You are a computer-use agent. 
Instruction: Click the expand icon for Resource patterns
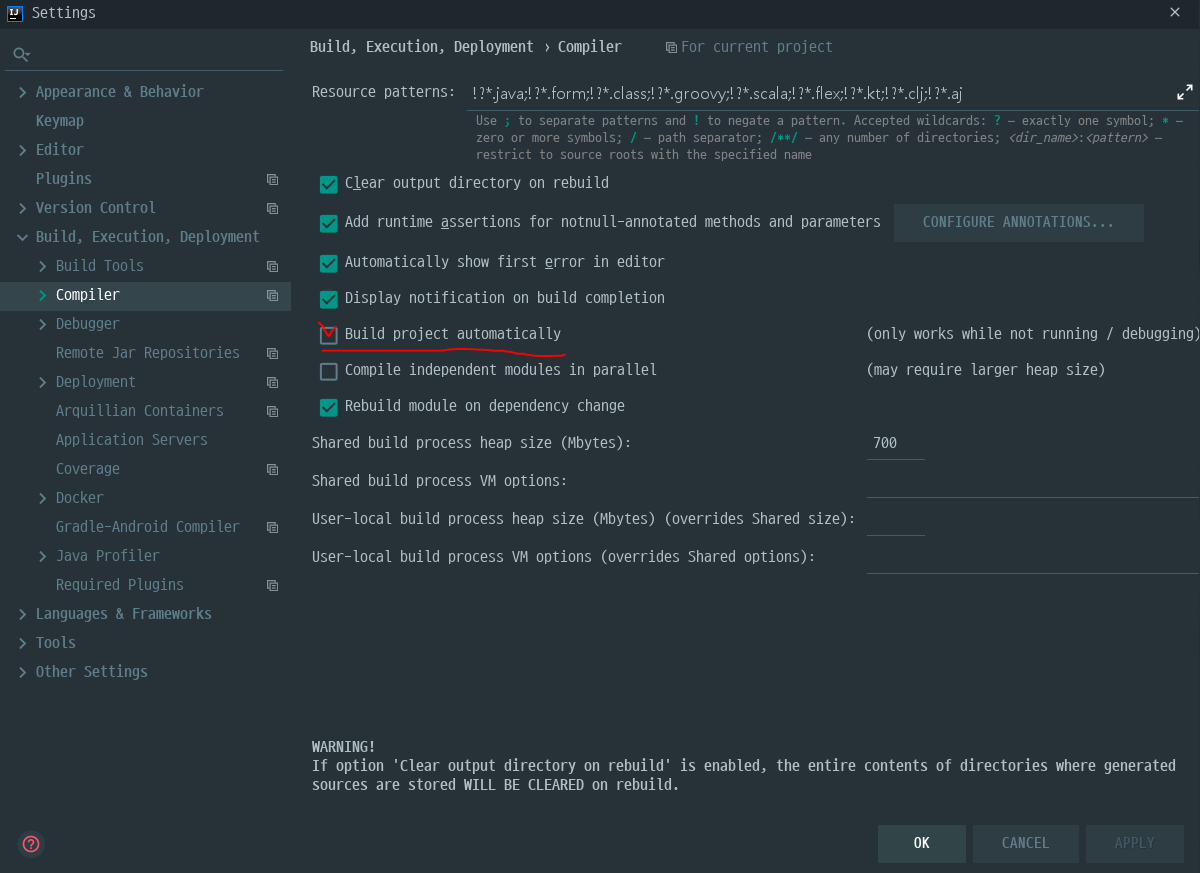tap(1184, 92)
